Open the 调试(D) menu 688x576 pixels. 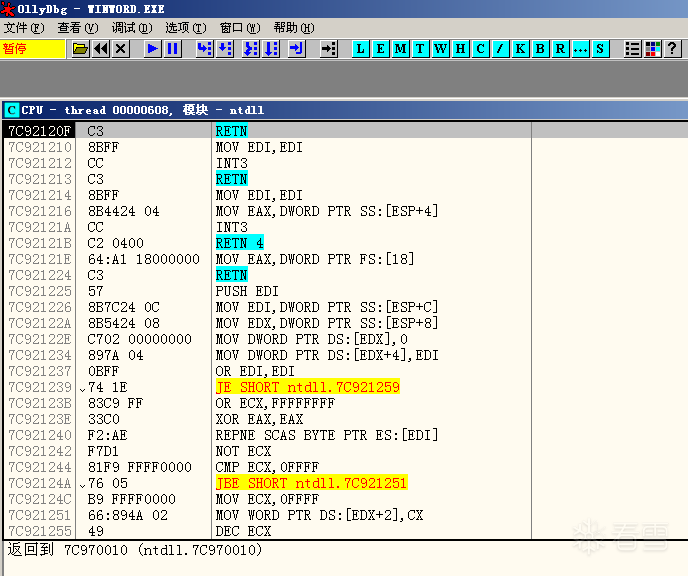132,28
